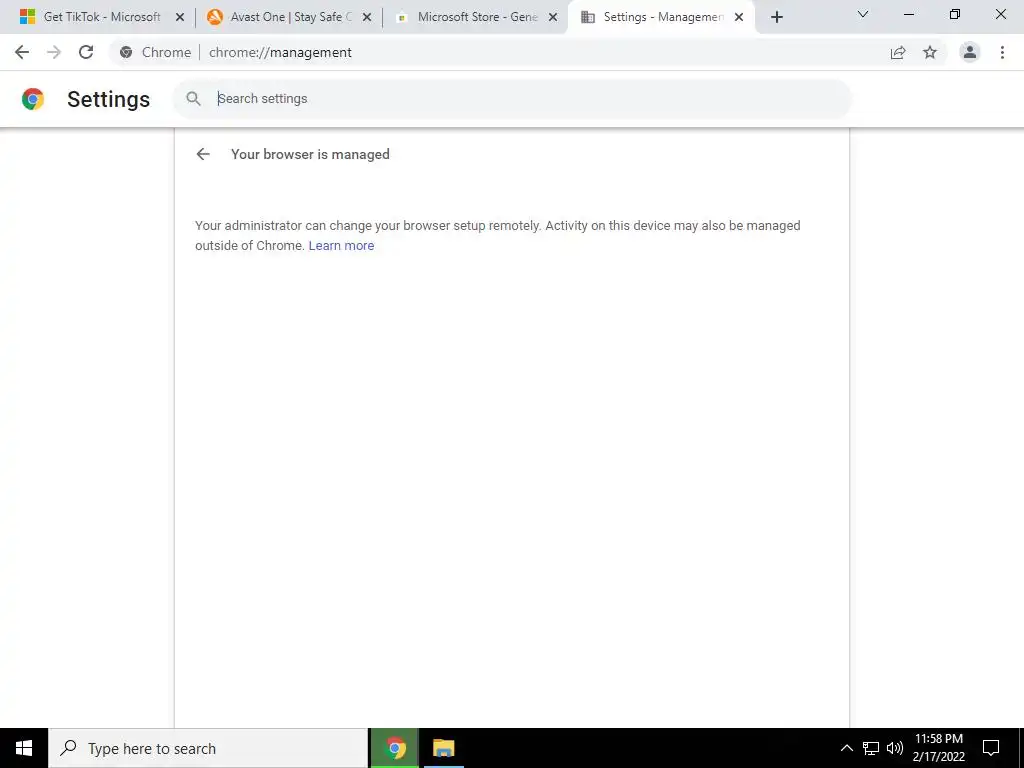Screen dimensions: 1024x768
Task: Restore down the Chrome window
Action: point(954,14)
